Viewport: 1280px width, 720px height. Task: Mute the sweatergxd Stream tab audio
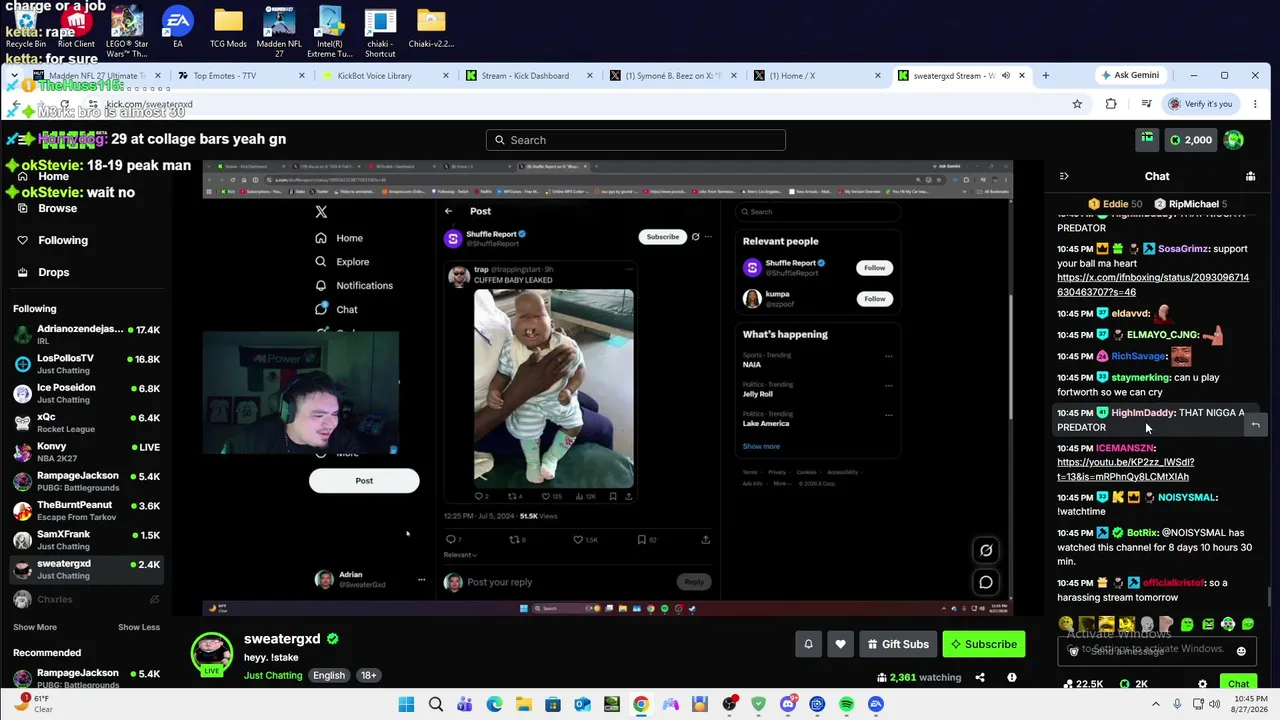(x=1006, y=75)
